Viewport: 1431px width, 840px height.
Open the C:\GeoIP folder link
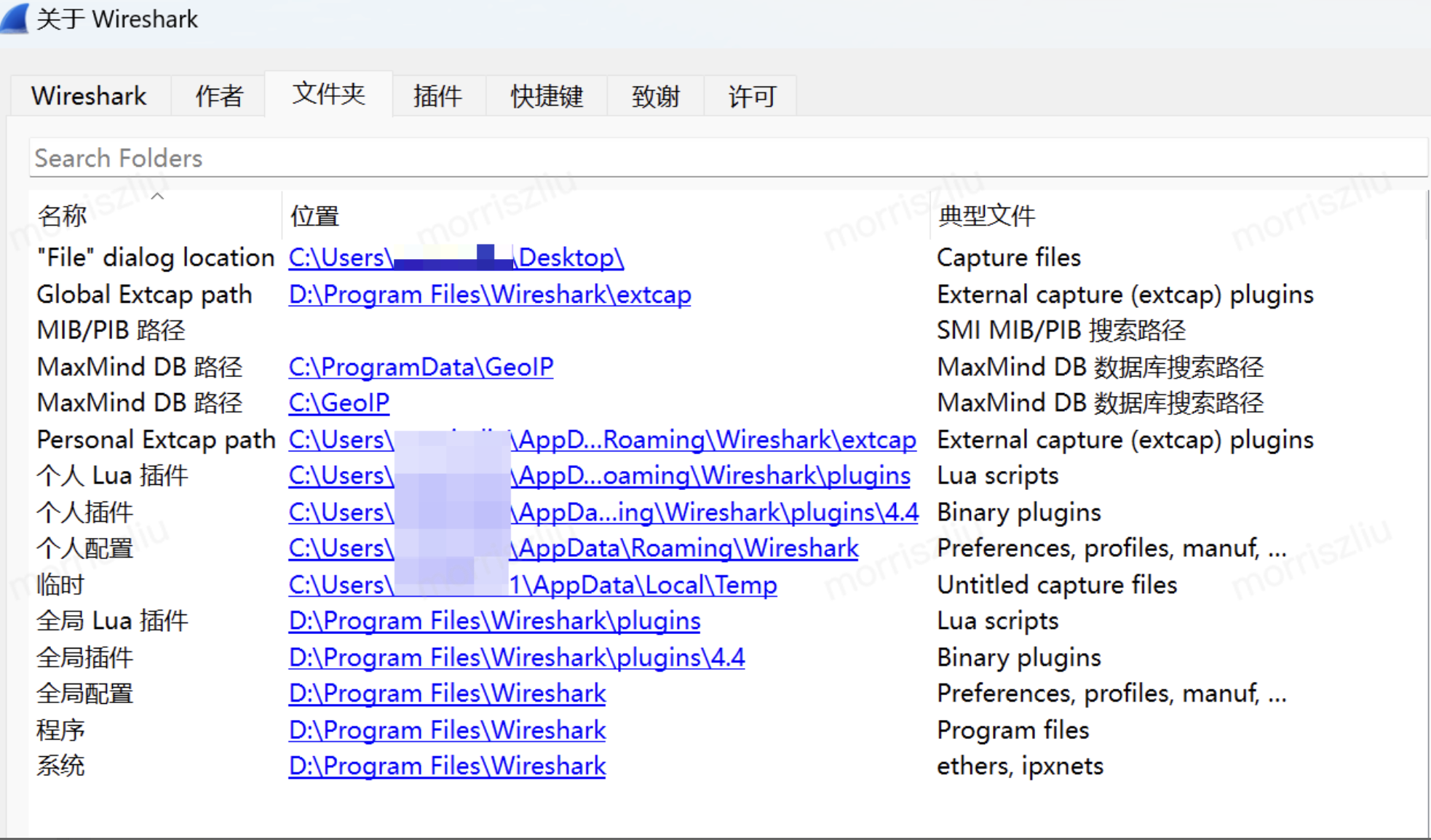pos(338,403)
